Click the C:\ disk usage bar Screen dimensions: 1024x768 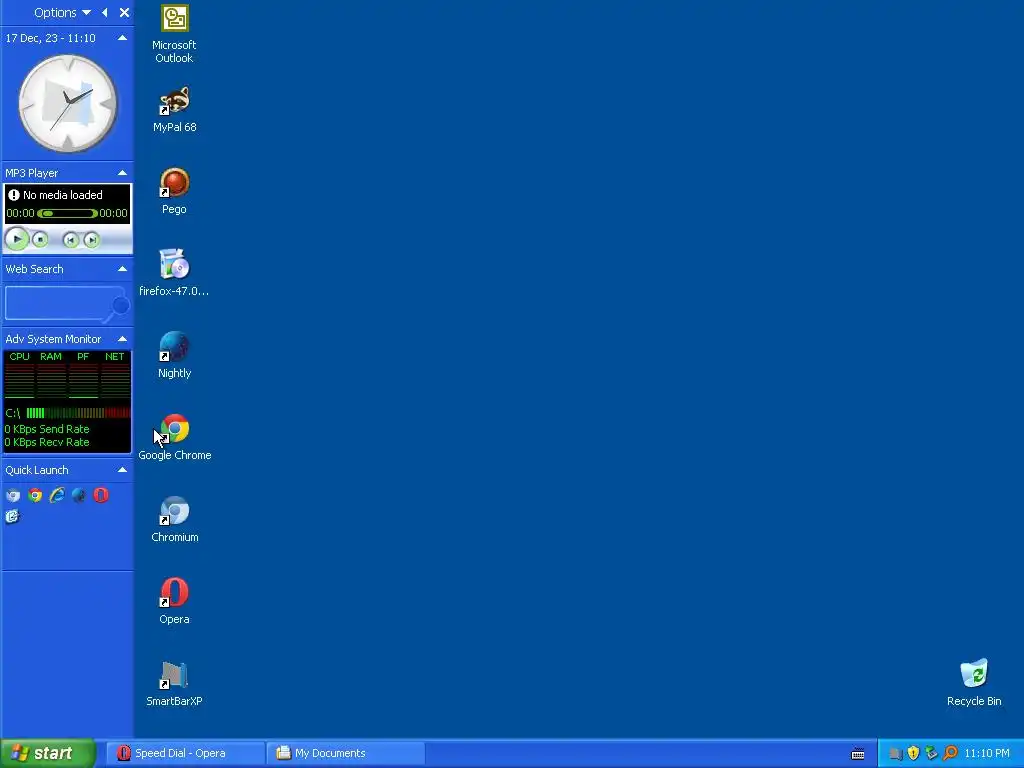78,413
